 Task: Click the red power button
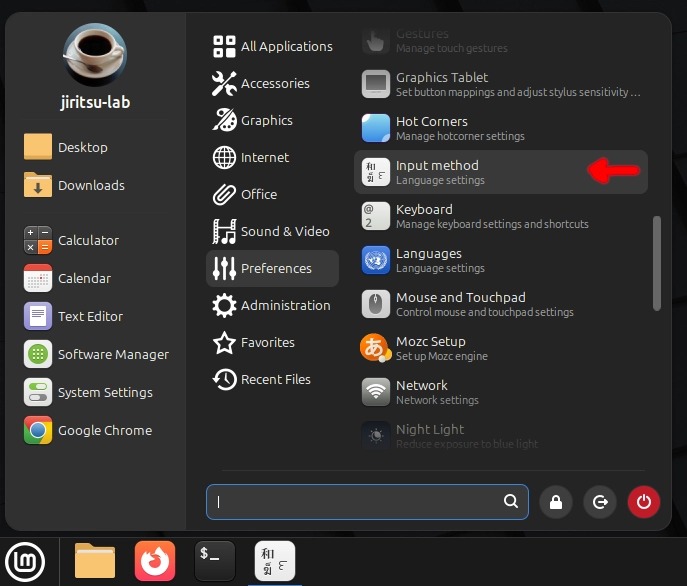pyautogui.click(x=644, y=502)
